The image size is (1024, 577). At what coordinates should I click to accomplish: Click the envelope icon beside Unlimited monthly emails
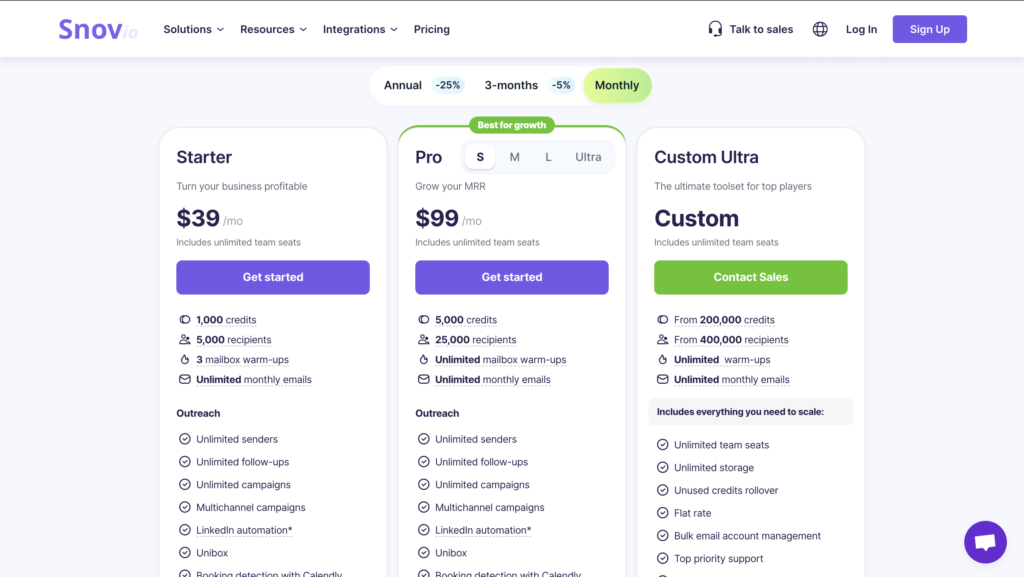point(423,379)
